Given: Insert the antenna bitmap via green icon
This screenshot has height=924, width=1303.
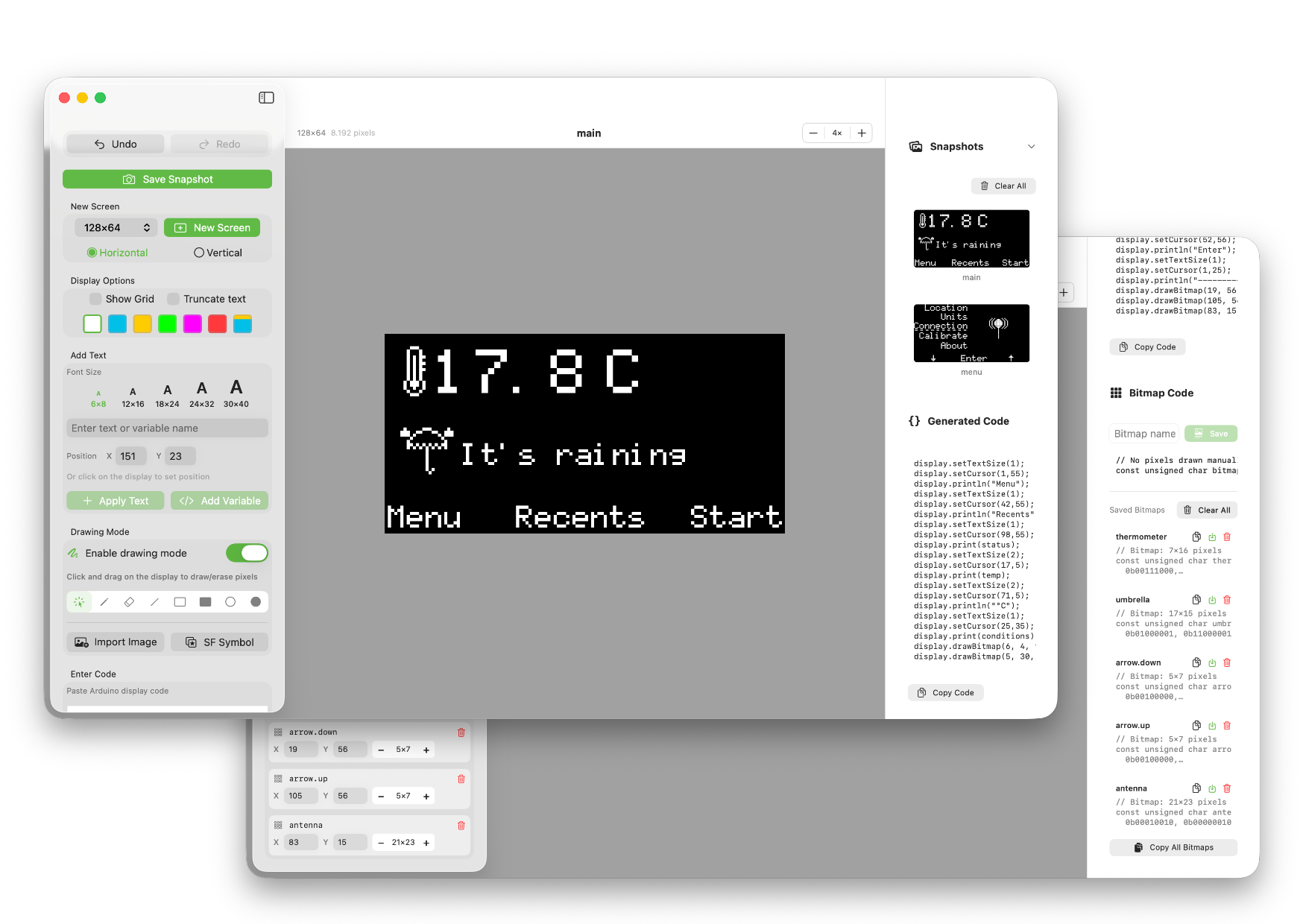Looking at the screenshot, I should point(1212,788).
